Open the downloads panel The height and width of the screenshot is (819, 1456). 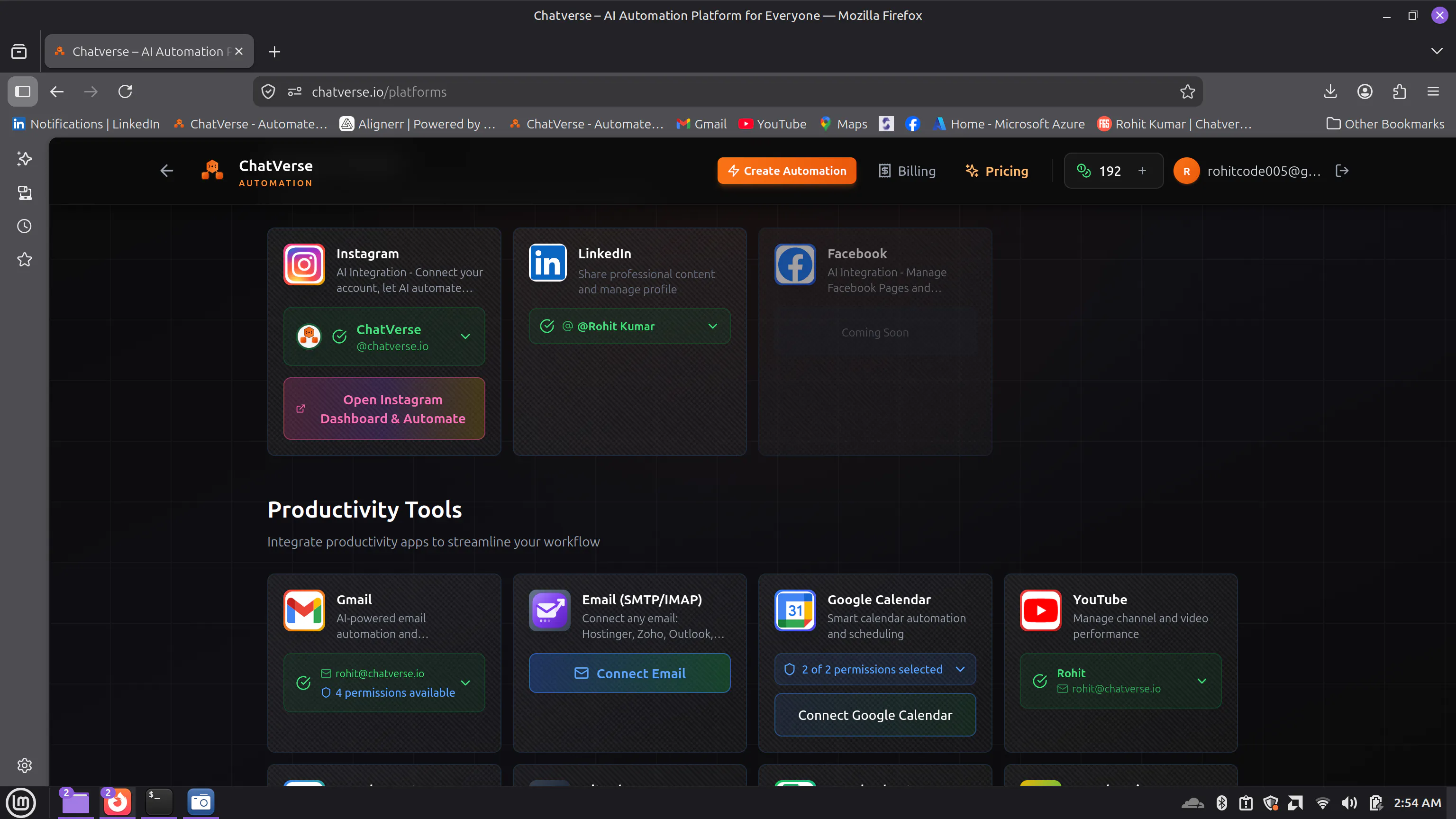[1330, 91]
